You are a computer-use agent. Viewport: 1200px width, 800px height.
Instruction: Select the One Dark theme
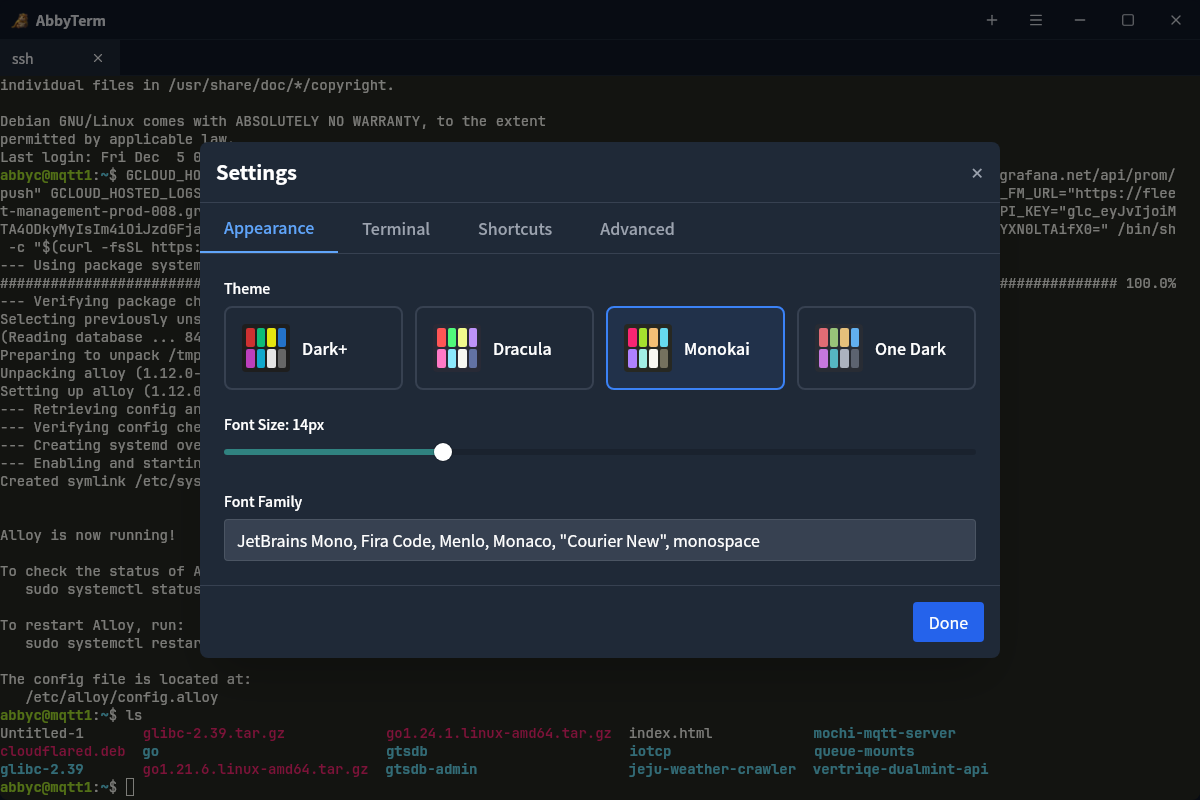pyautogui.click(x=886, y=348)
